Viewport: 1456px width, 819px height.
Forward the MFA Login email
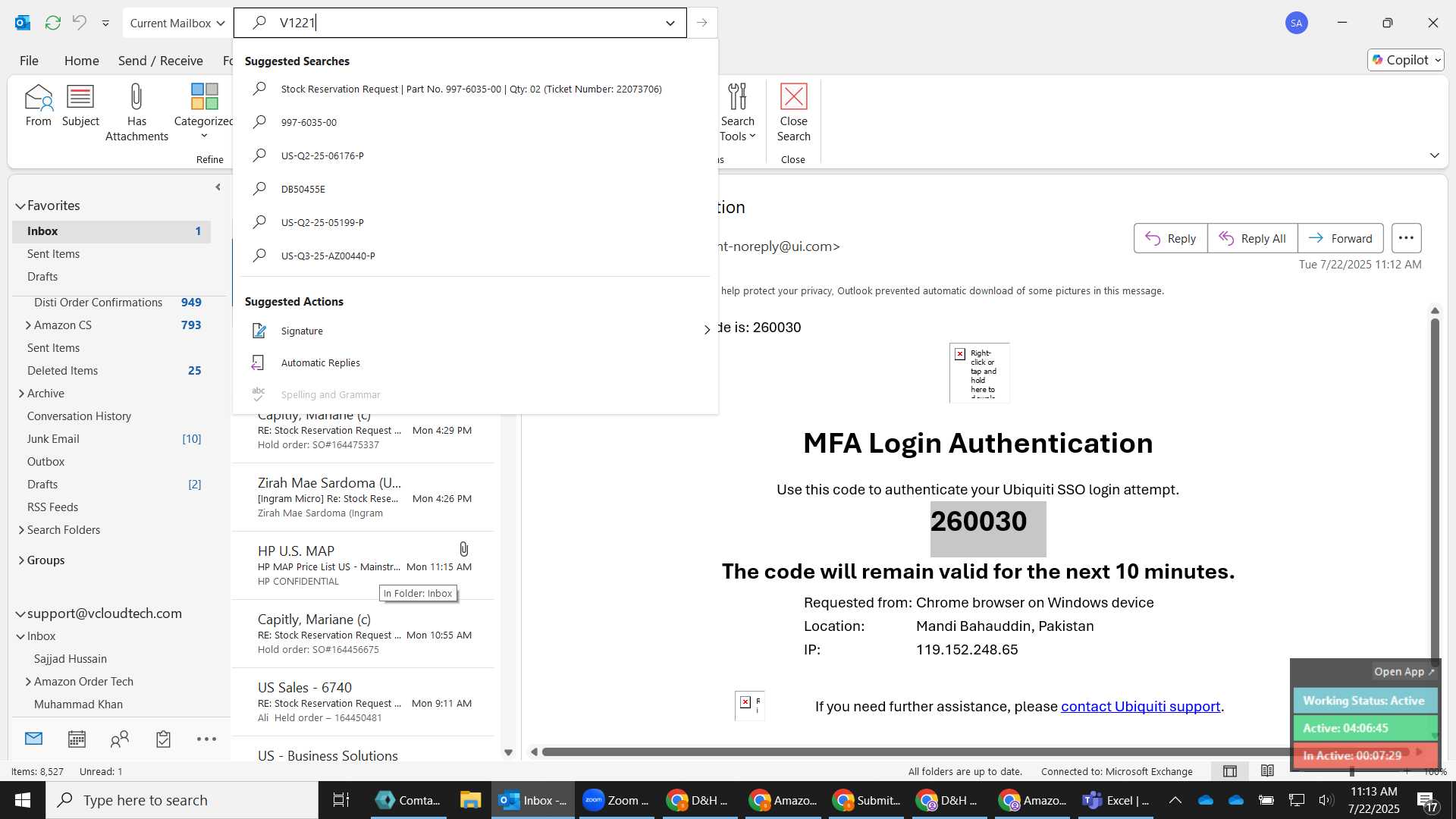1340,238
